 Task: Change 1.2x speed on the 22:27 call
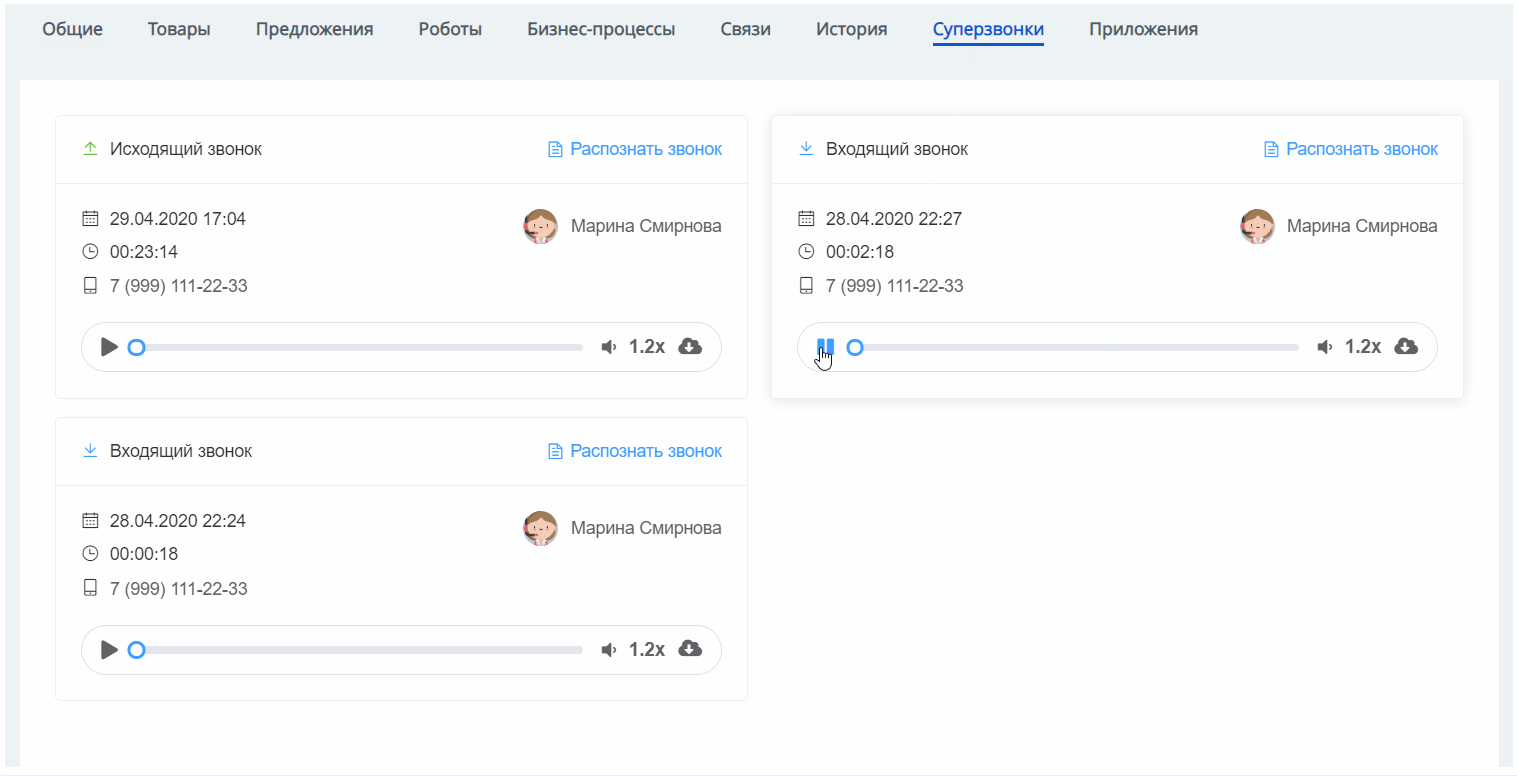coord(1362,347)
